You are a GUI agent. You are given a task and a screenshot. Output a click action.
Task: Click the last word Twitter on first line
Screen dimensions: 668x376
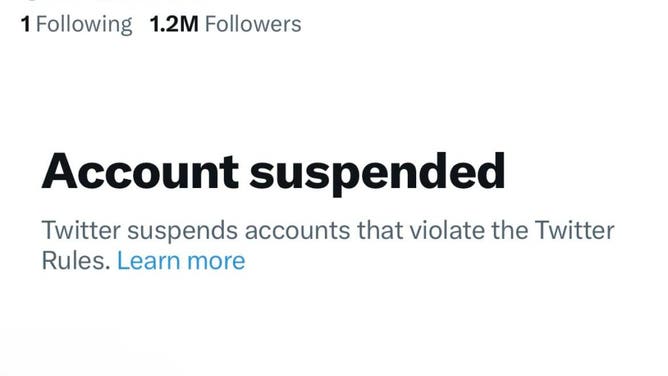click(x=574, y=230)
